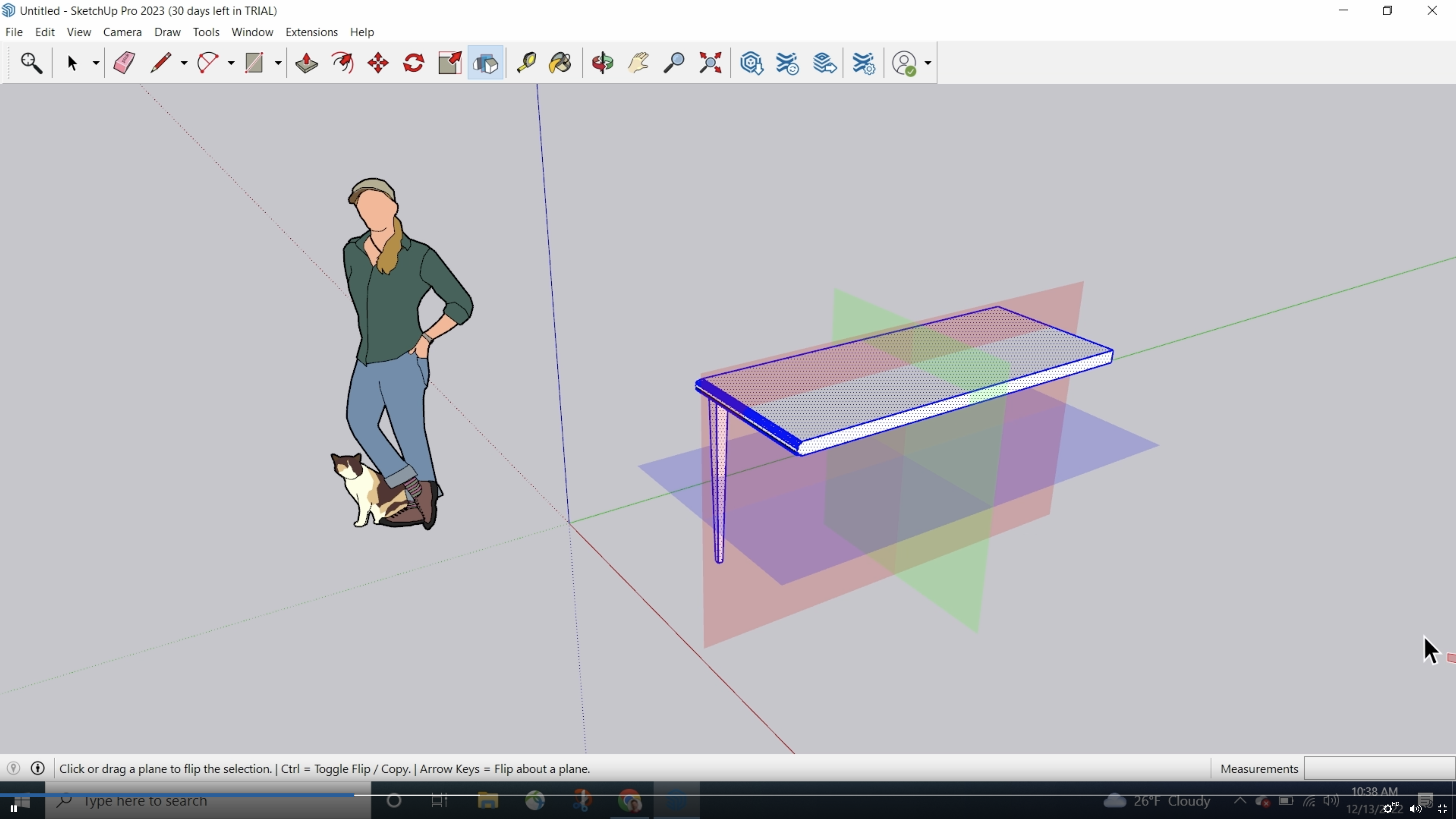This screenshot has width=1456, height=819.
Task: Open the Camera menu
Action: (122, 32)
